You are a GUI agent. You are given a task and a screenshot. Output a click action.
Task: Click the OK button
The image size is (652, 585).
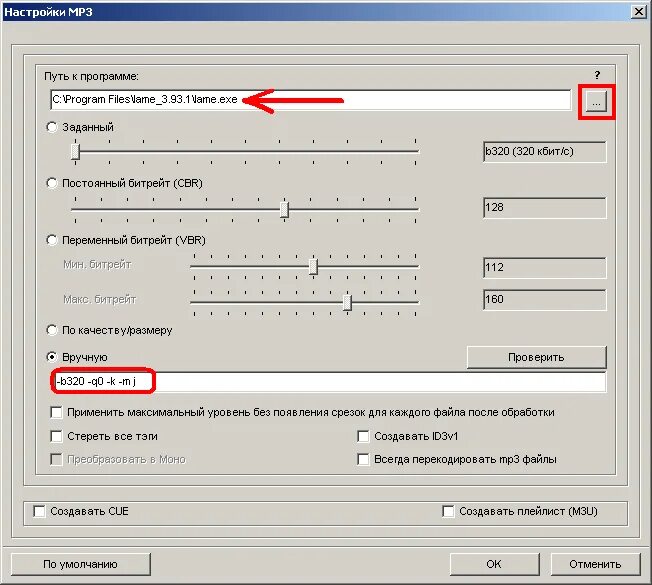tap(494, 564)
